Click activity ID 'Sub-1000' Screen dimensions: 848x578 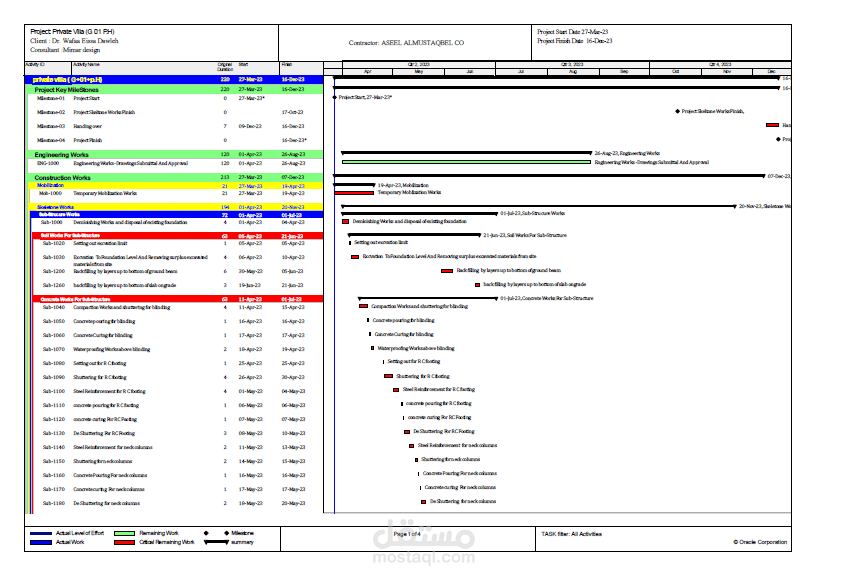coord(52,222)
